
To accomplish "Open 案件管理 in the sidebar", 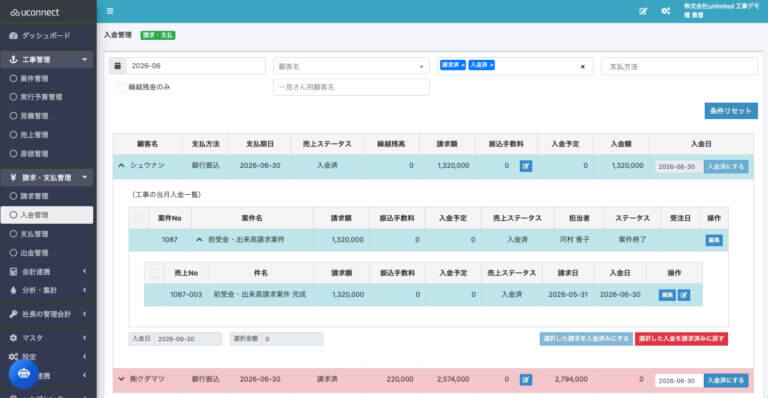I will [47, 78].
